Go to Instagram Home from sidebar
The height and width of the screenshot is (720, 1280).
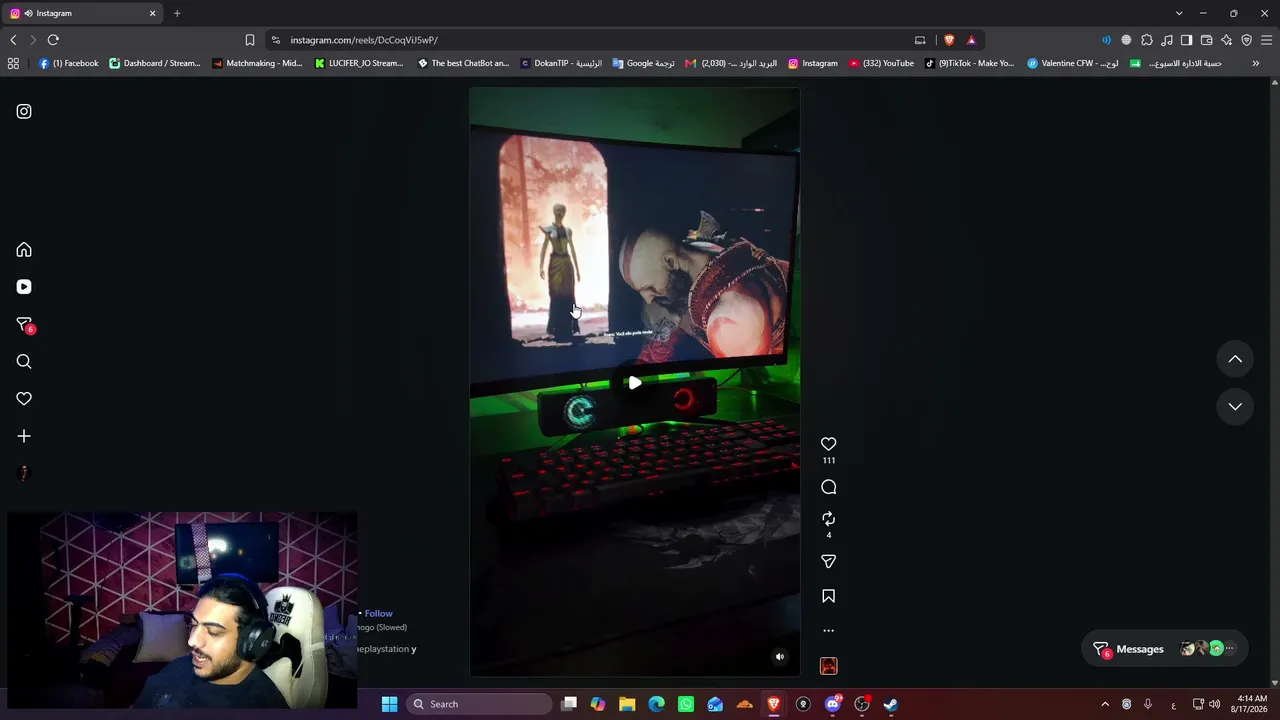[x=24, y=250]
